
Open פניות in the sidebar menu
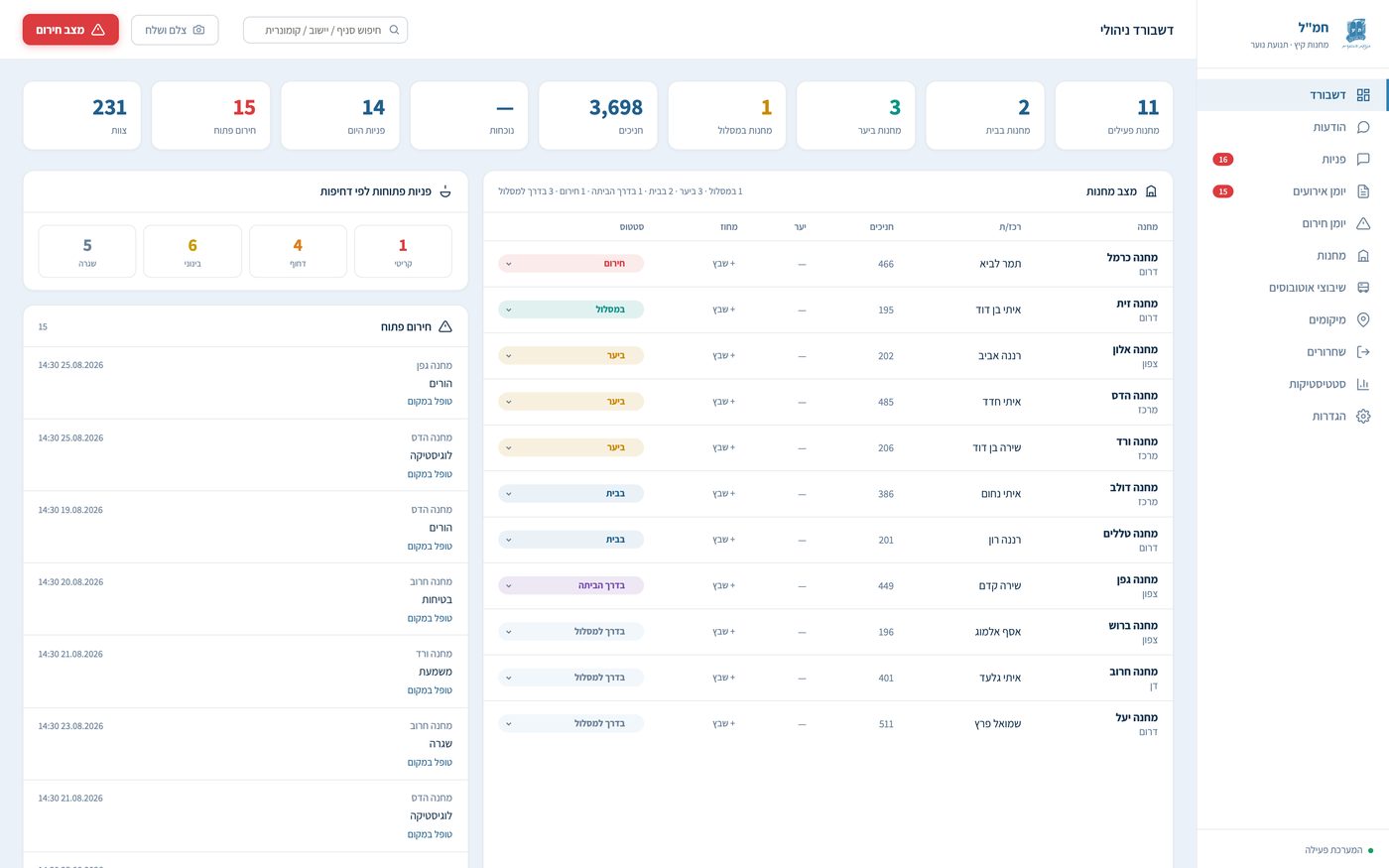[x=1293, y=159]
